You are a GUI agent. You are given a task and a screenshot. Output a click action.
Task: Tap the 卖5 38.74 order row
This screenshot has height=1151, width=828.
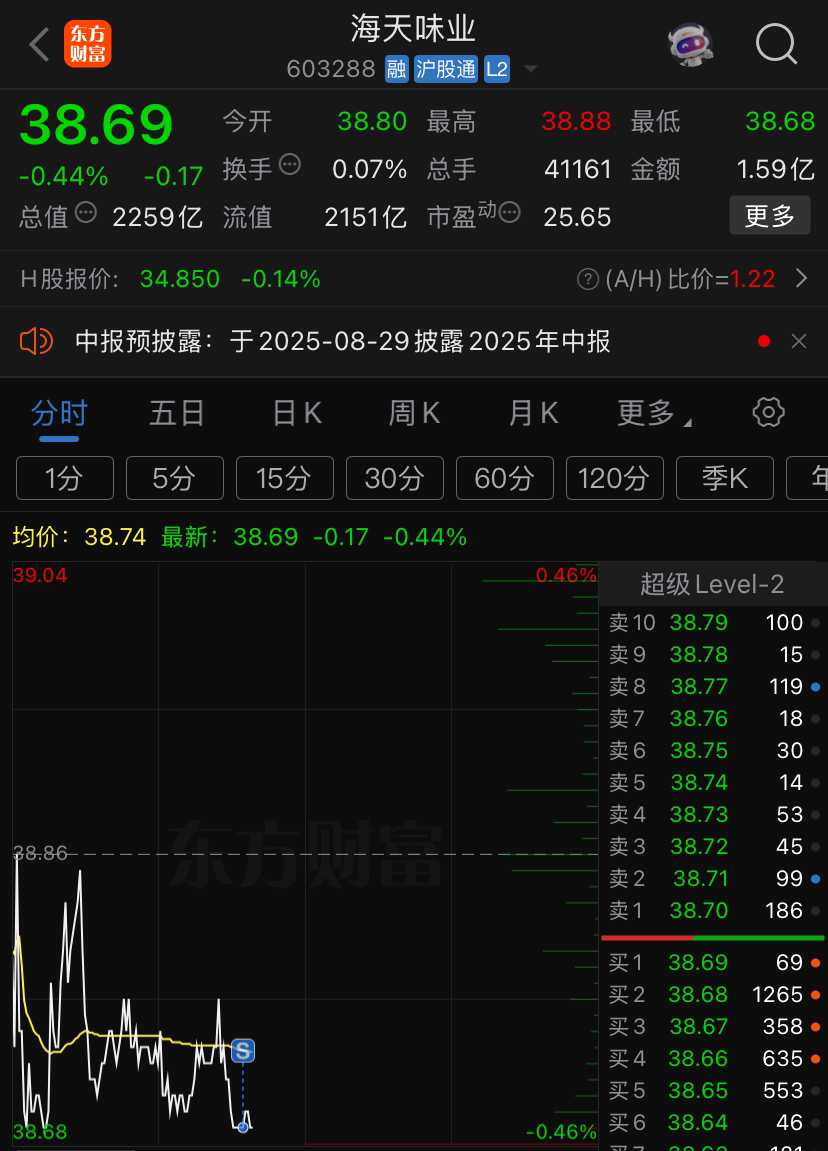click(713, 783)
